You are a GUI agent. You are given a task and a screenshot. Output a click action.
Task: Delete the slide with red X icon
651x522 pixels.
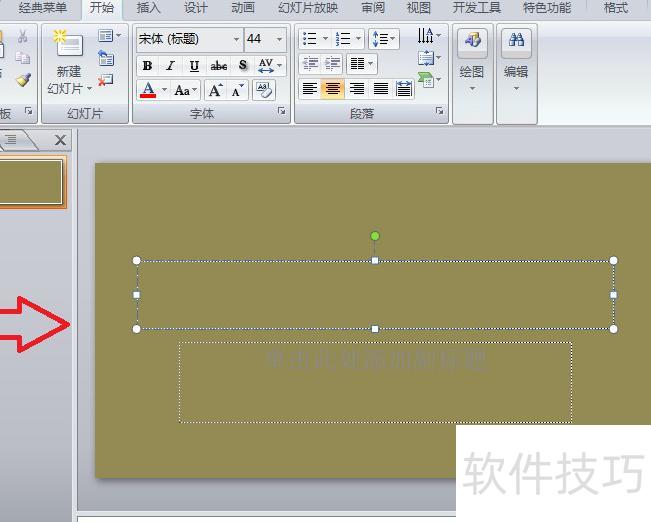click(106, 80)
